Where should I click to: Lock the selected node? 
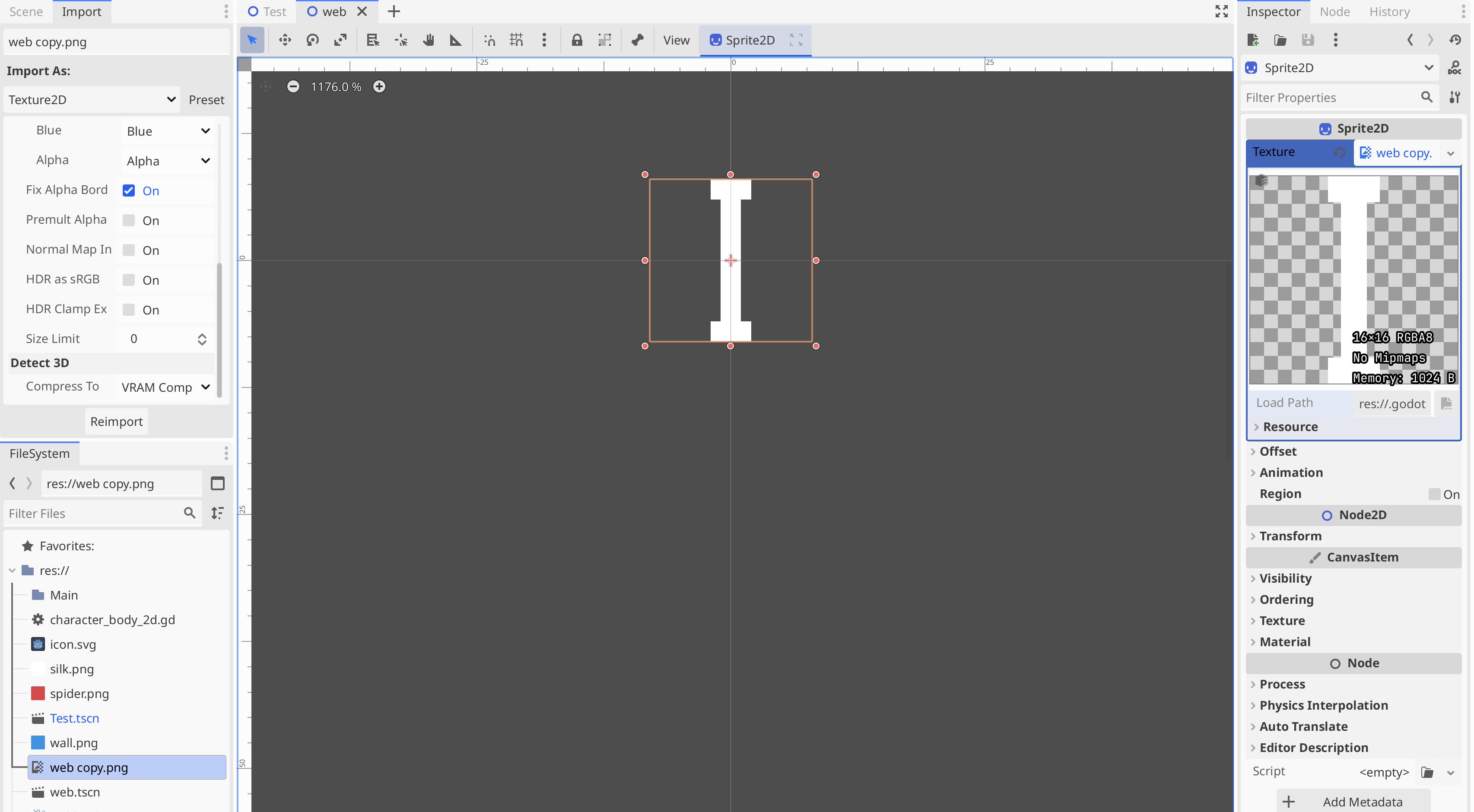tap(577, 40)
